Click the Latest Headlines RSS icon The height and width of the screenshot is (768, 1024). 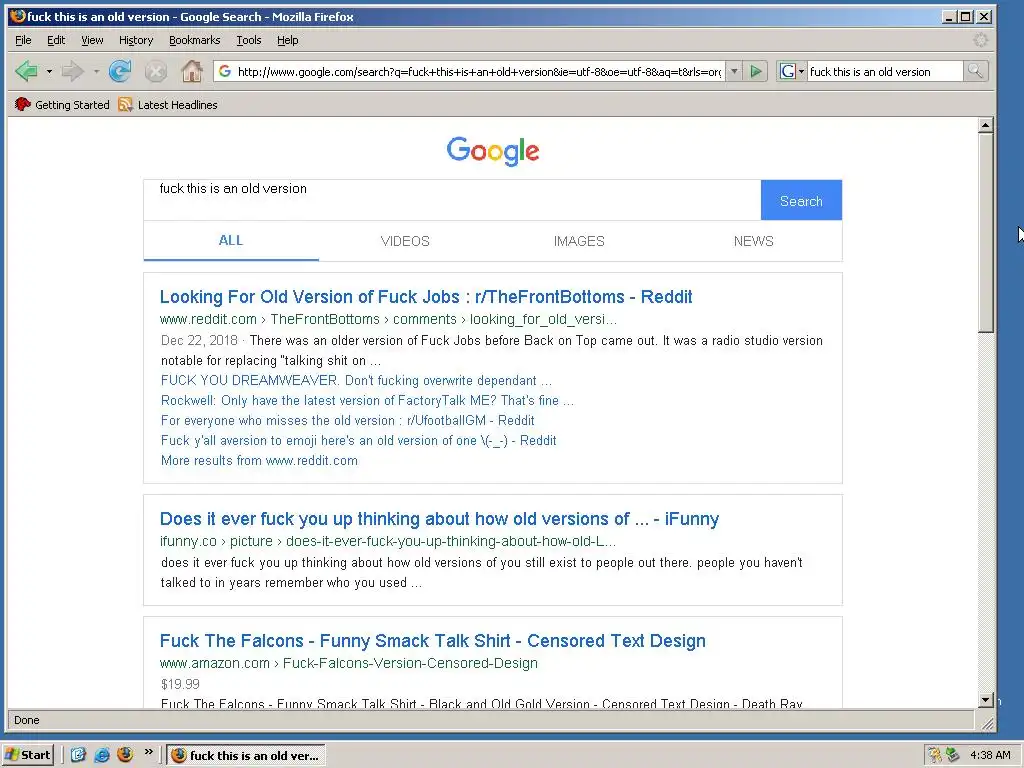tap(125, 104)
